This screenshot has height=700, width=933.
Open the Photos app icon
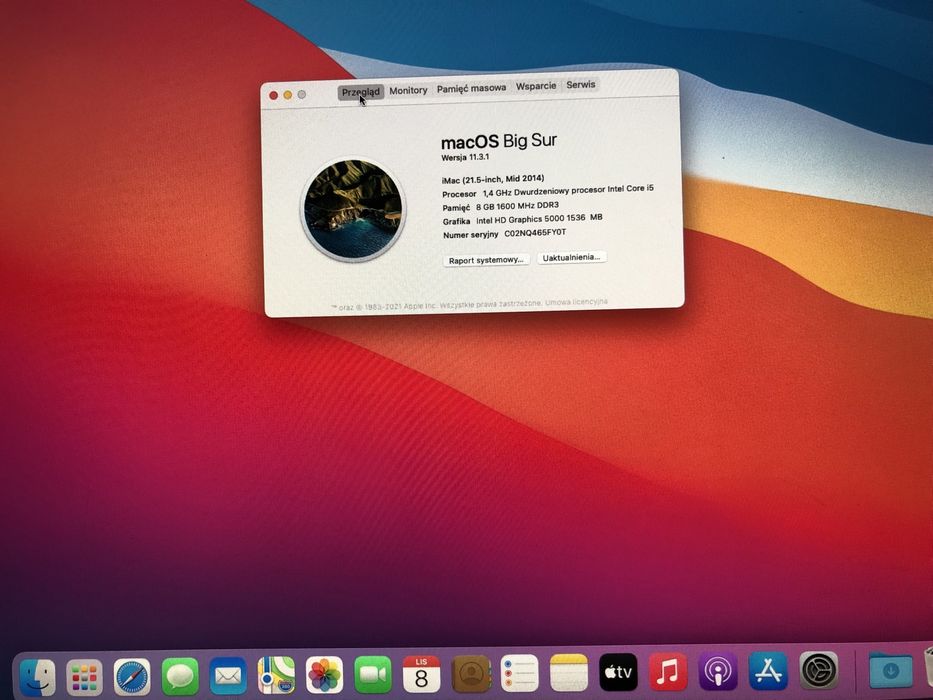point(324,675)
